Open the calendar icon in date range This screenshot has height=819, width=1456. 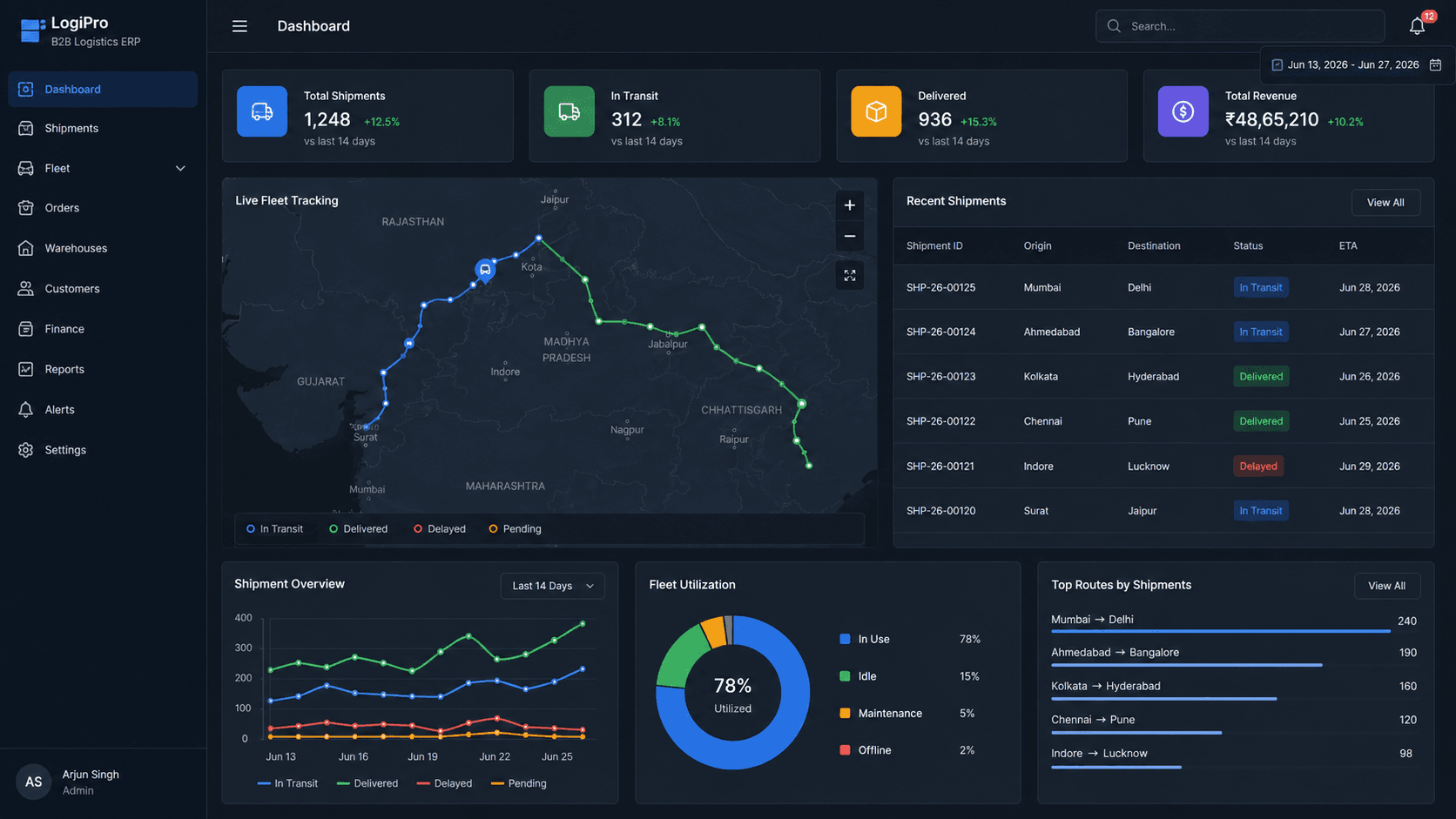coord(1435,64)
